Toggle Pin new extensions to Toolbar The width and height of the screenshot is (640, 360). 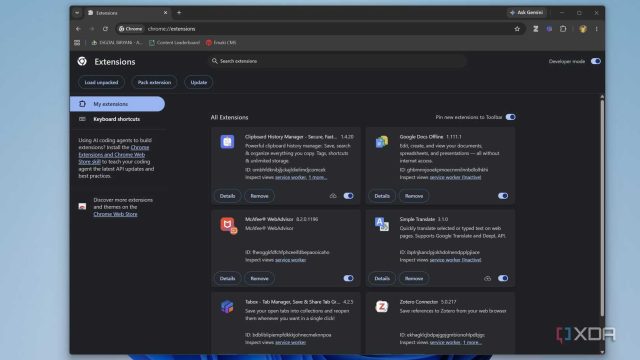point(510,117)
